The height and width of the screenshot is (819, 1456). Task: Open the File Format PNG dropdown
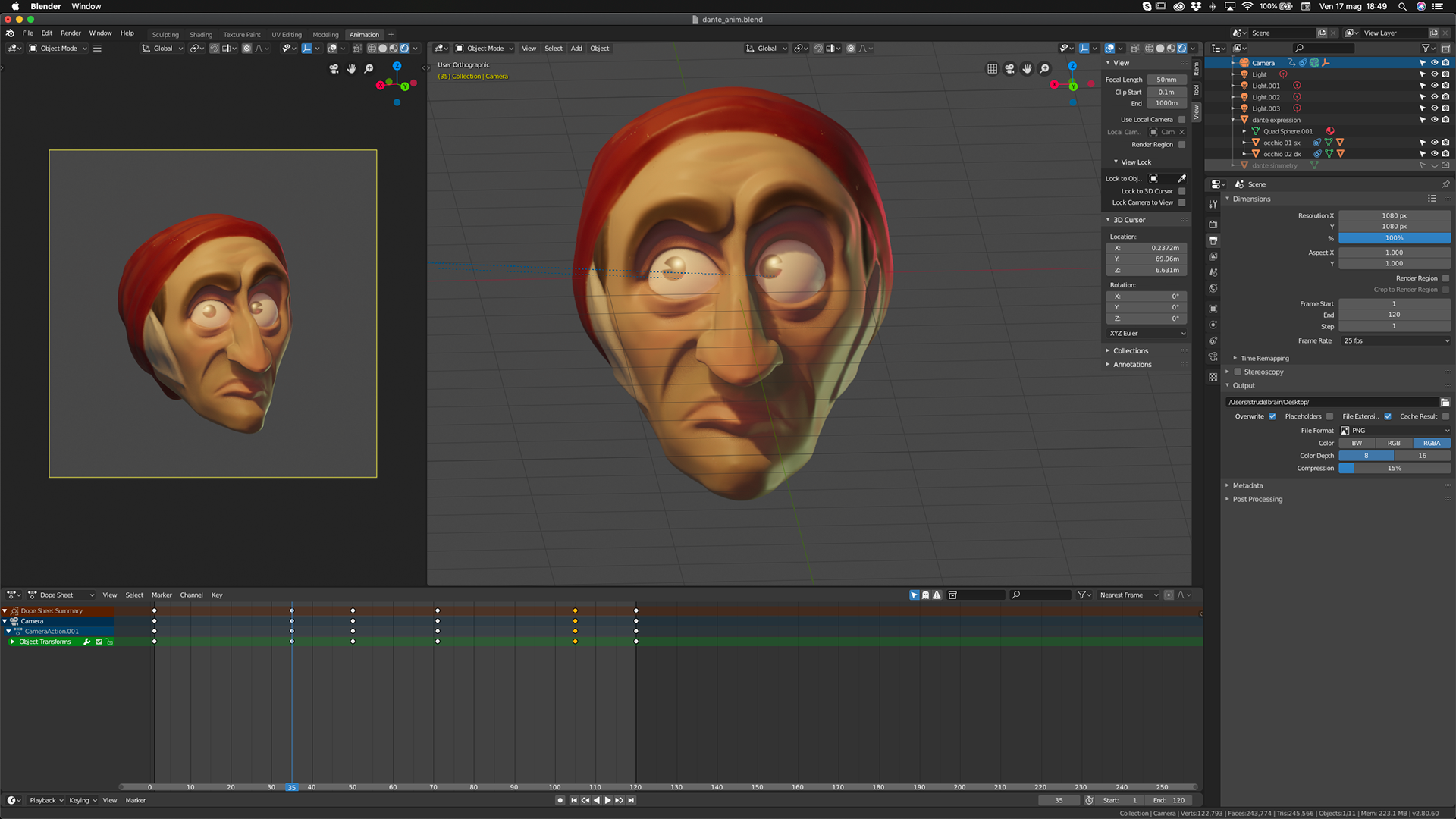1395,431
